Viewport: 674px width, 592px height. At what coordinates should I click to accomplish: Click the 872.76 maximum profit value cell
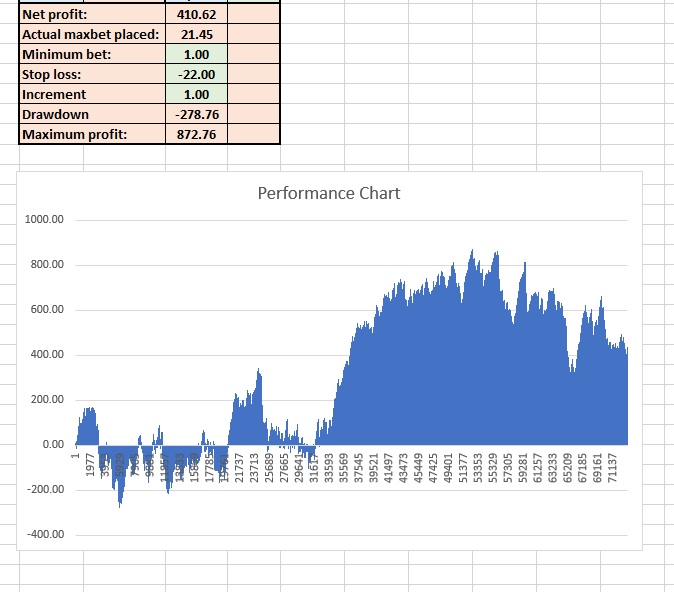(x=196, y=135)
